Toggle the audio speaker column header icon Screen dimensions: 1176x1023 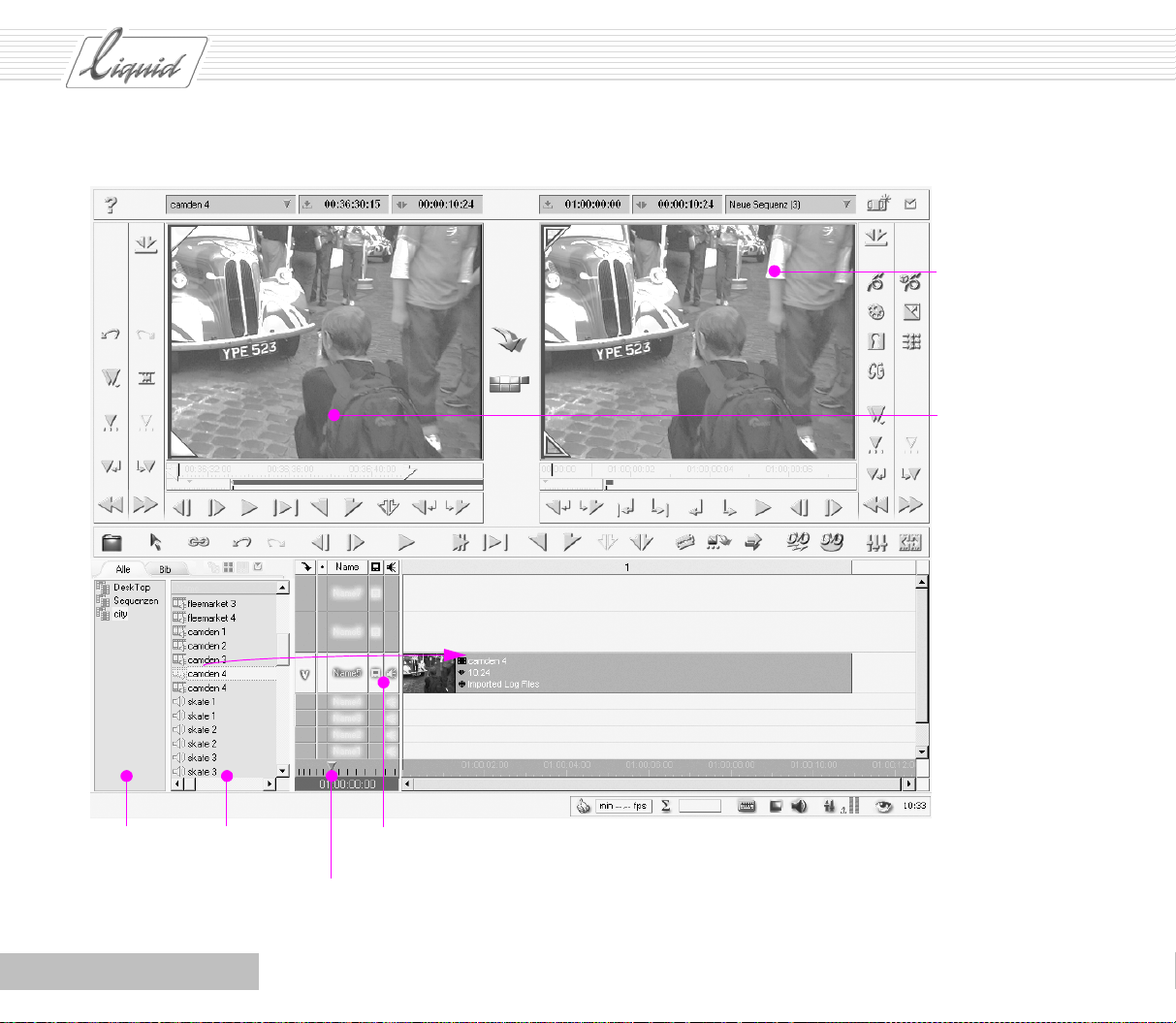(391, 566)
